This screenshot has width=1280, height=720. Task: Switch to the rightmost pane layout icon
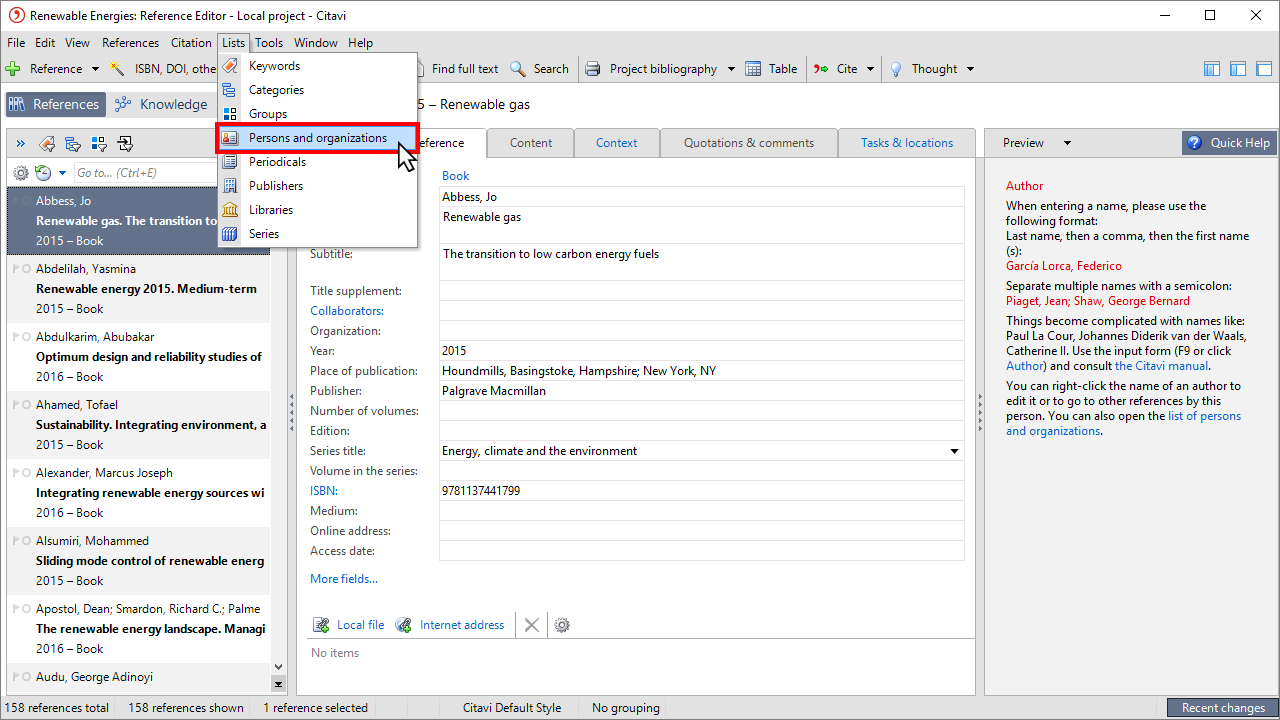(1263, 69)
